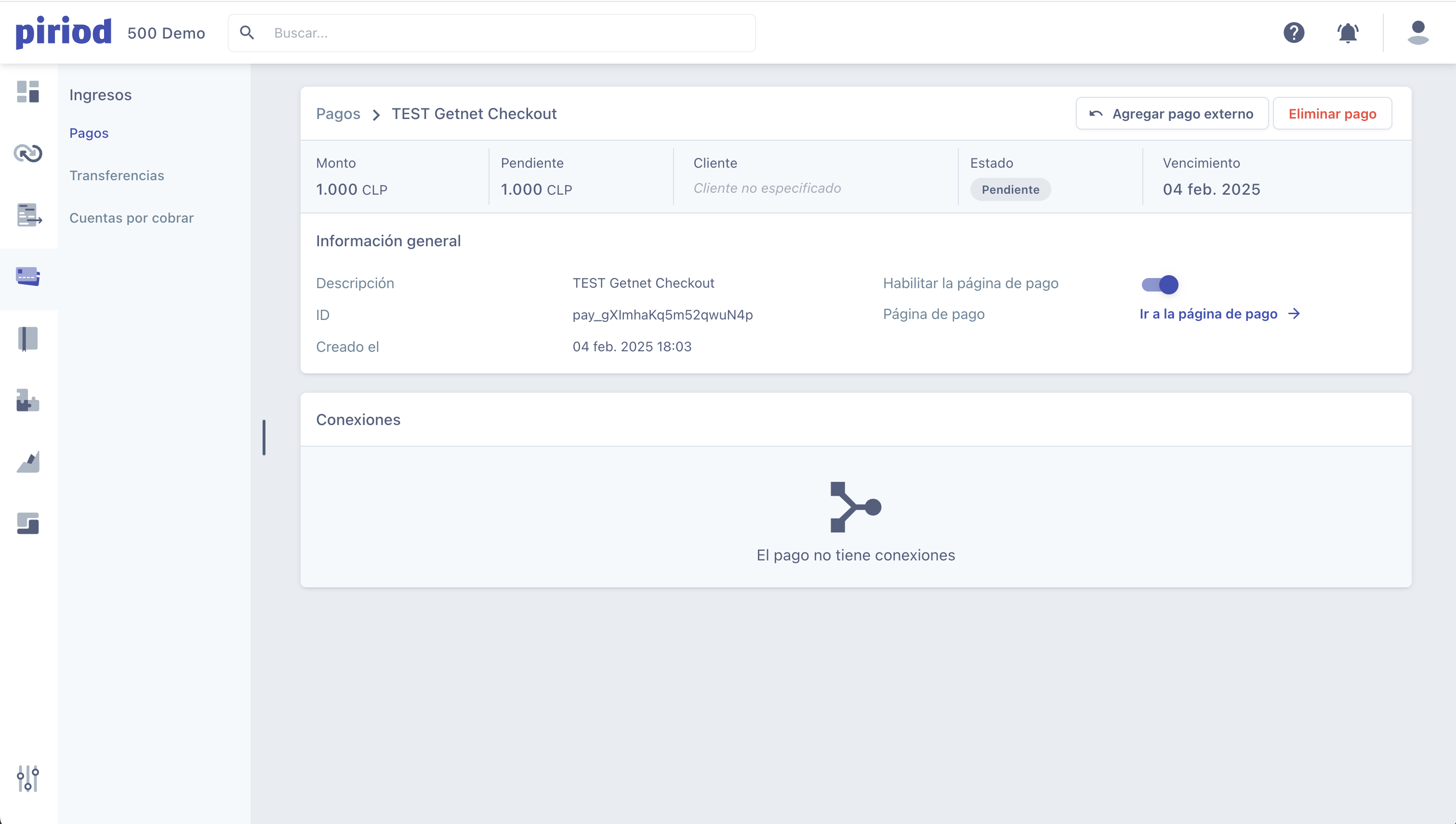Select the credit card payments icon

click(28, 276)
